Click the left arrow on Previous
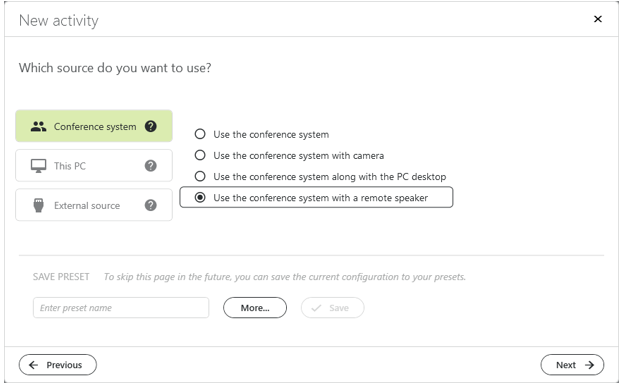 [34, 365]
